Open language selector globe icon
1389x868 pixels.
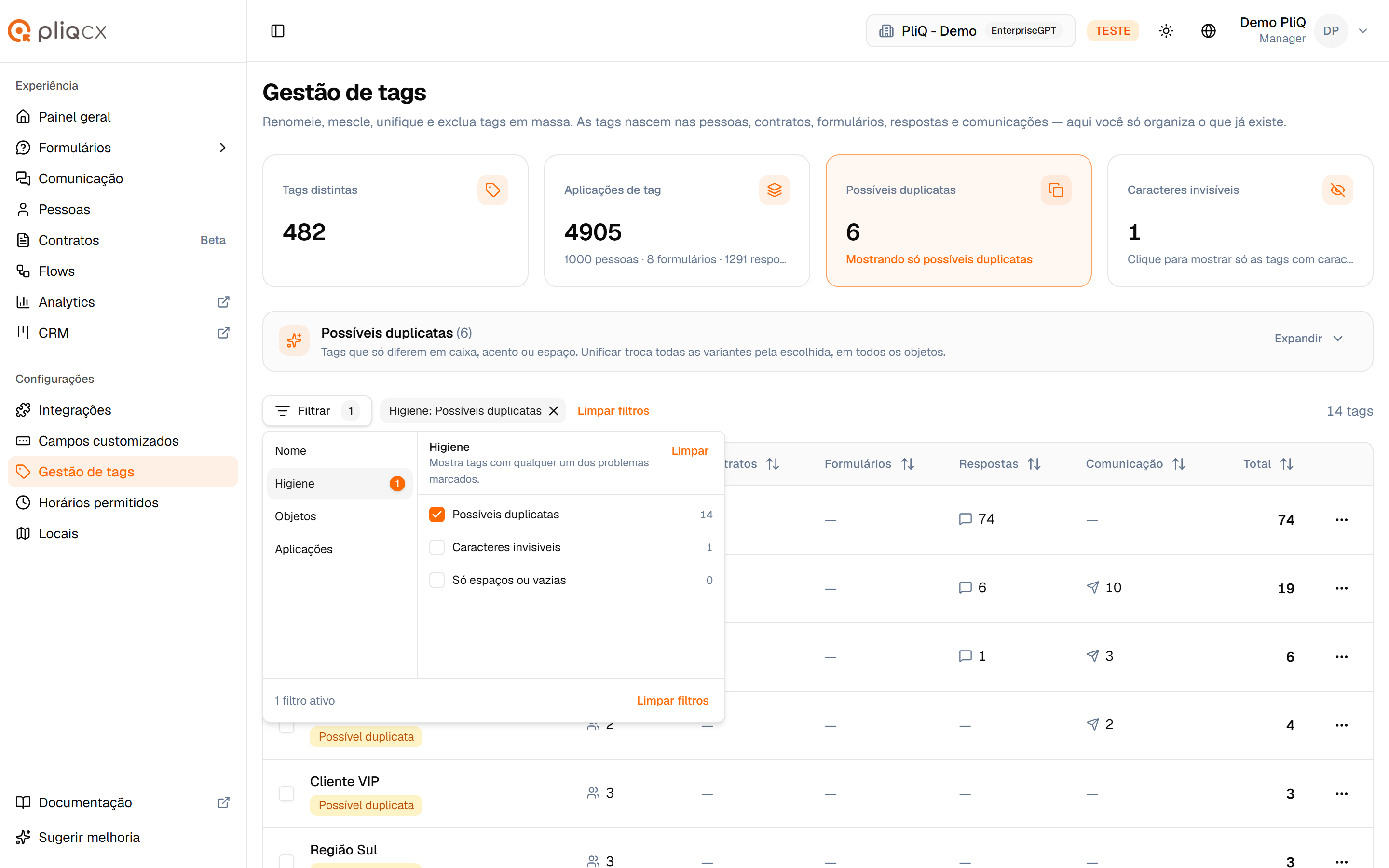(1208, 31)
